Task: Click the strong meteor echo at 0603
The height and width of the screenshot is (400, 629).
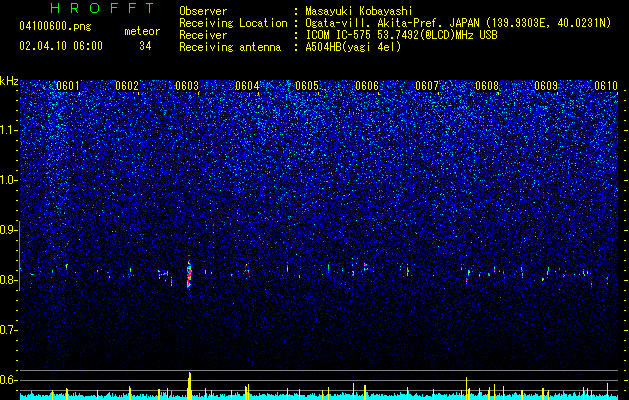Action: coord(189,273)
